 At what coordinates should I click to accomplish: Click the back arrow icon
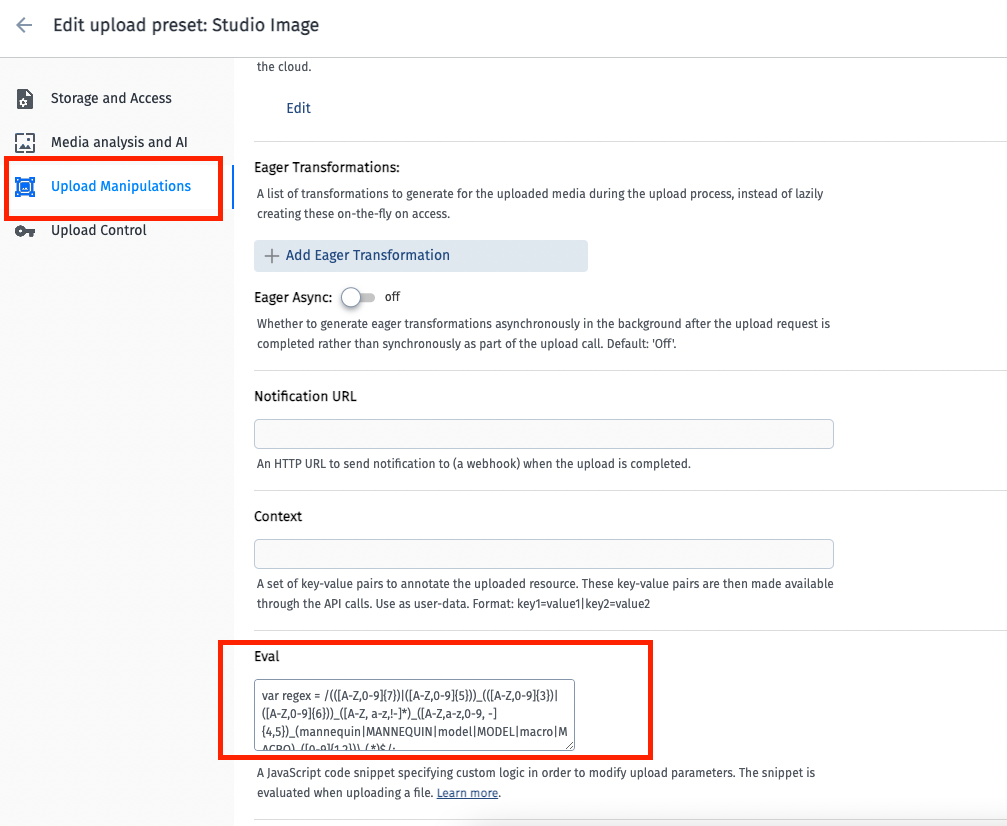pyautogui.click(x=24, y=25)
